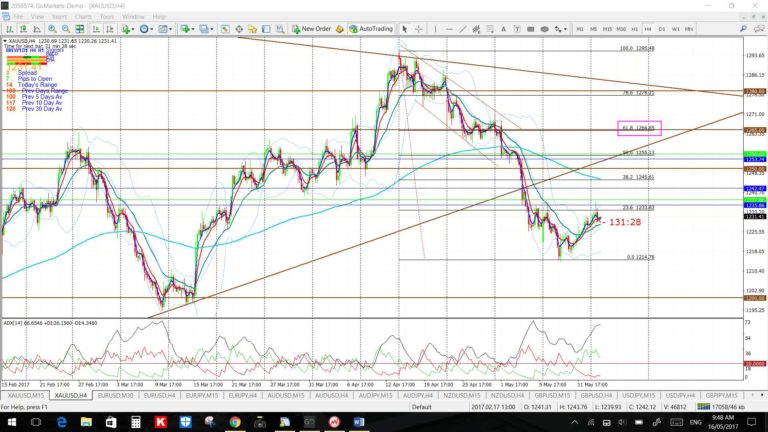Open the File menu

[18, 17]
